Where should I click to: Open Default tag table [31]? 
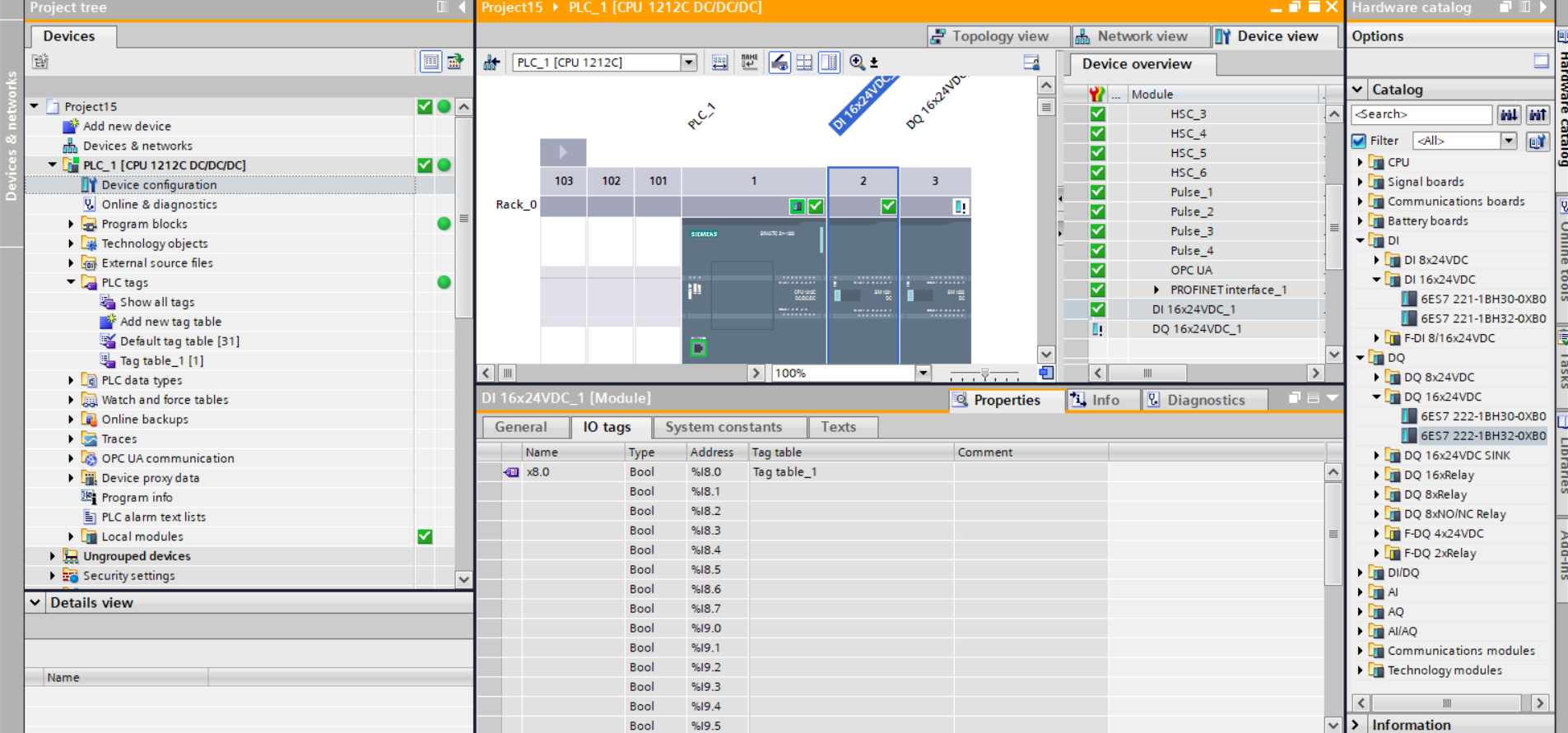tap(179, 341)
